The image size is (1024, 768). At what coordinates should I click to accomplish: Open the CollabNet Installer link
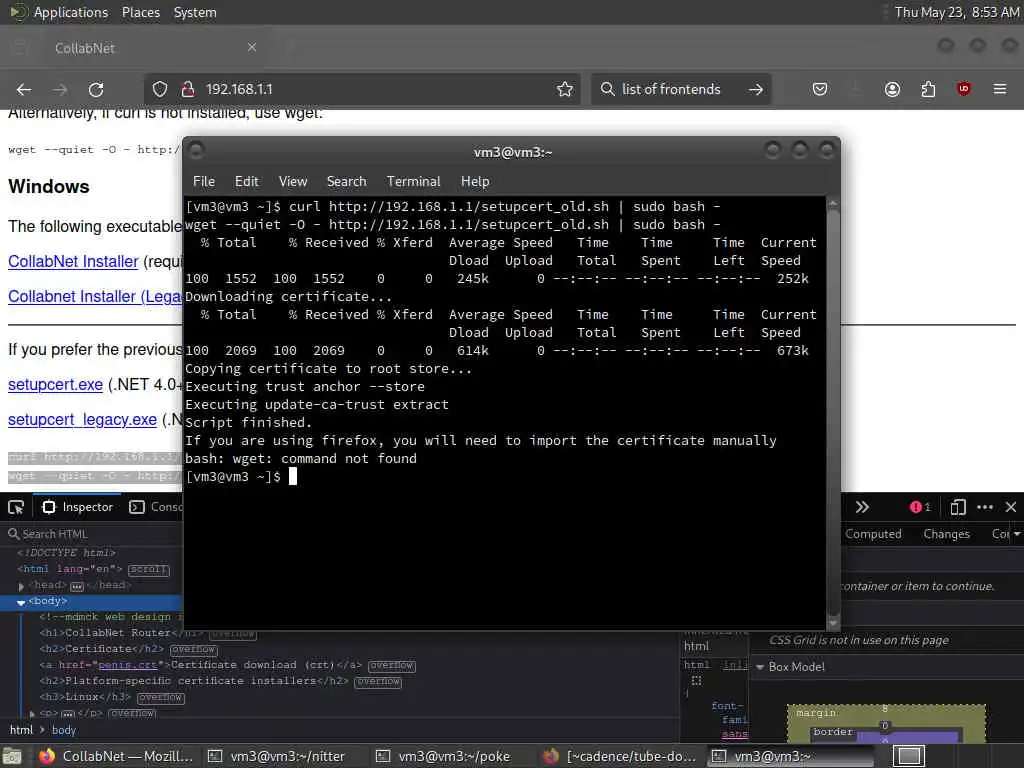[73, 261]
